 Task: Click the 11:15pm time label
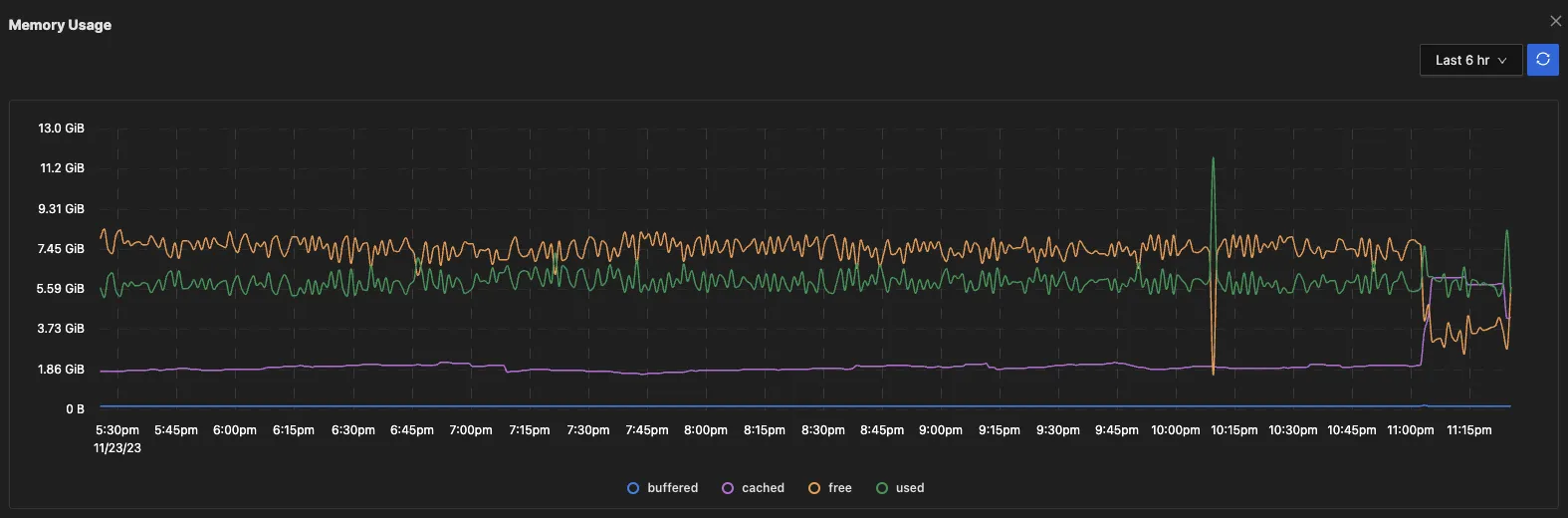pyautogui.click(x=1469, y=430)
